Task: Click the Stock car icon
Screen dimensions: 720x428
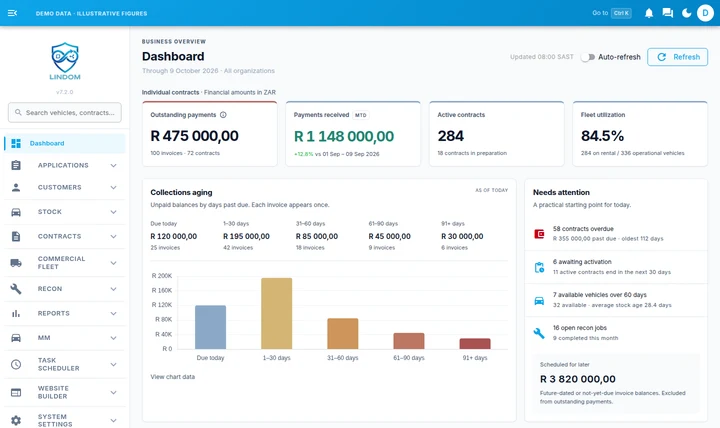Action: click(x=16, y=212)
